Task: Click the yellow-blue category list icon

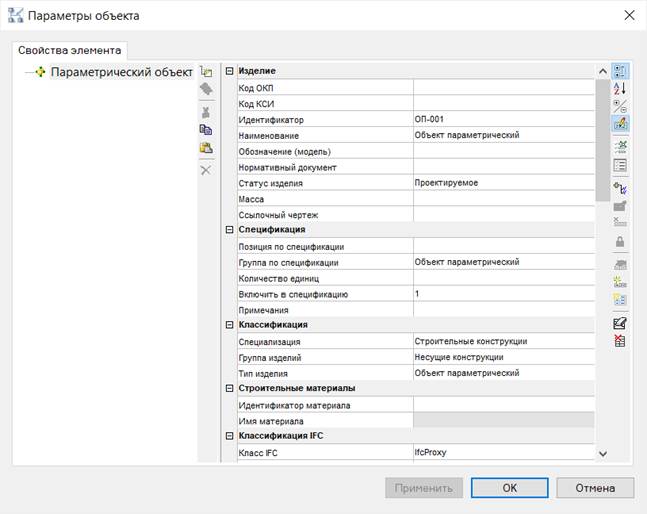Action: 620,299
